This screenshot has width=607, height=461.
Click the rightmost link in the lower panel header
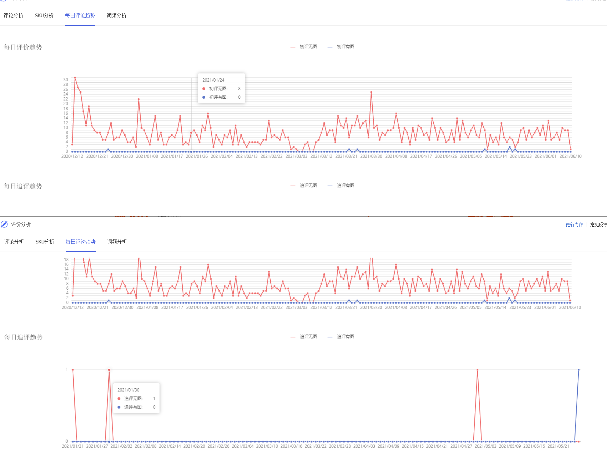(597, 225)
